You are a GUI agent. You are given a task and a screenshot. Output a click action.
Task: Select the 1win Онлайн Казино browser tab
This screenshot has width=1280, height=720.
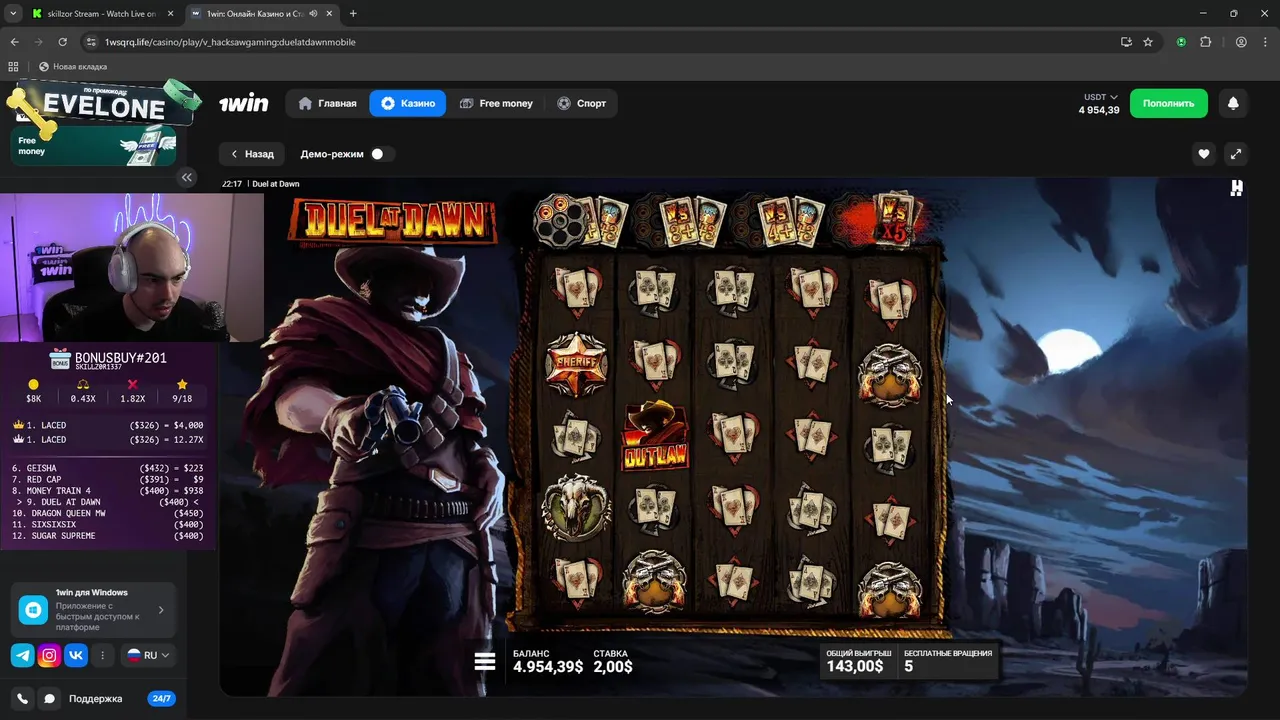260,14
